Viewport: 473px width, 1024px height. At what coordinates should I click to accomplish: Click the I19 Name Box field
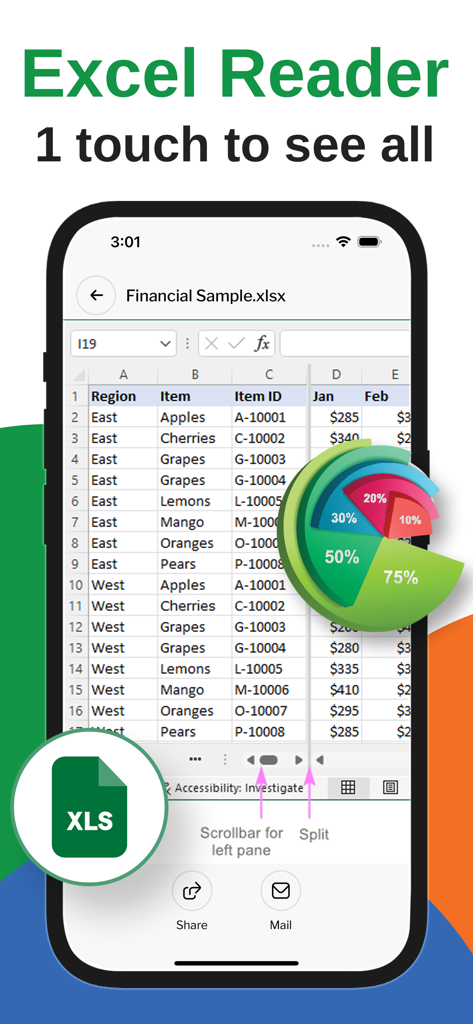pyautogui.click(x=123, y=344)
